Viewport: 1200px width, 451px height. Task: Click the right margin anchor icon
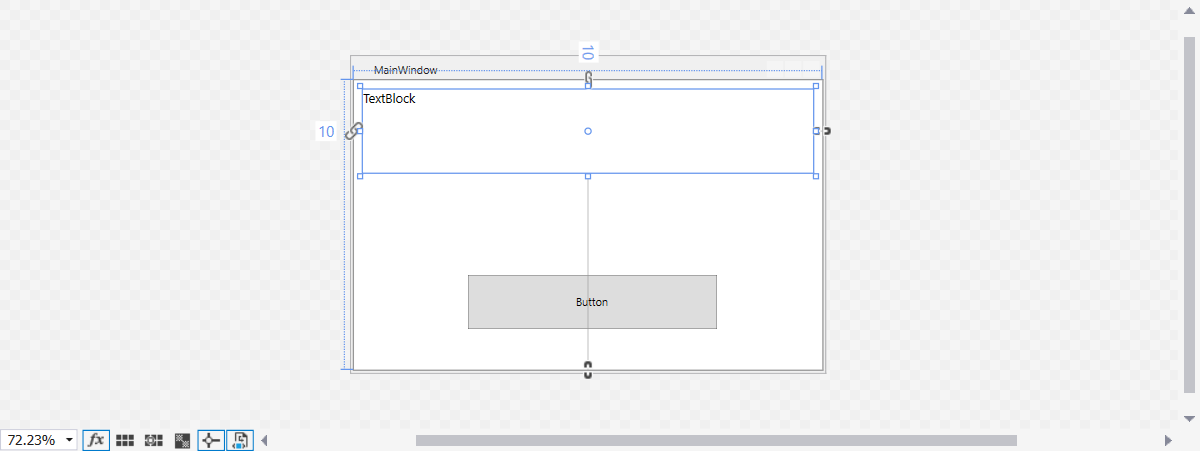[827, 131]
